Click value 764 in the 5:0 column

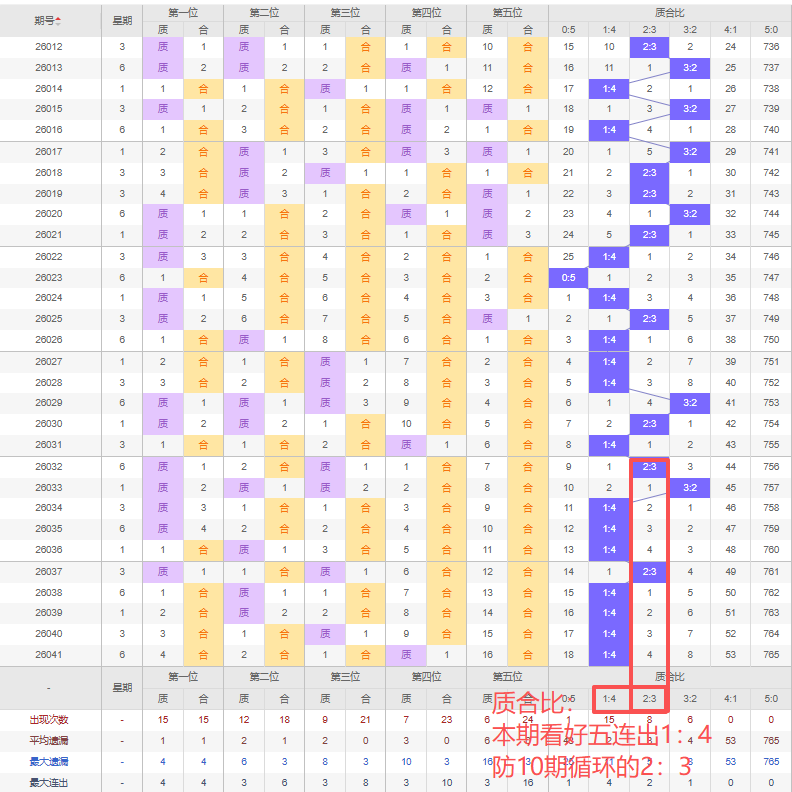(x=771, y=634)
